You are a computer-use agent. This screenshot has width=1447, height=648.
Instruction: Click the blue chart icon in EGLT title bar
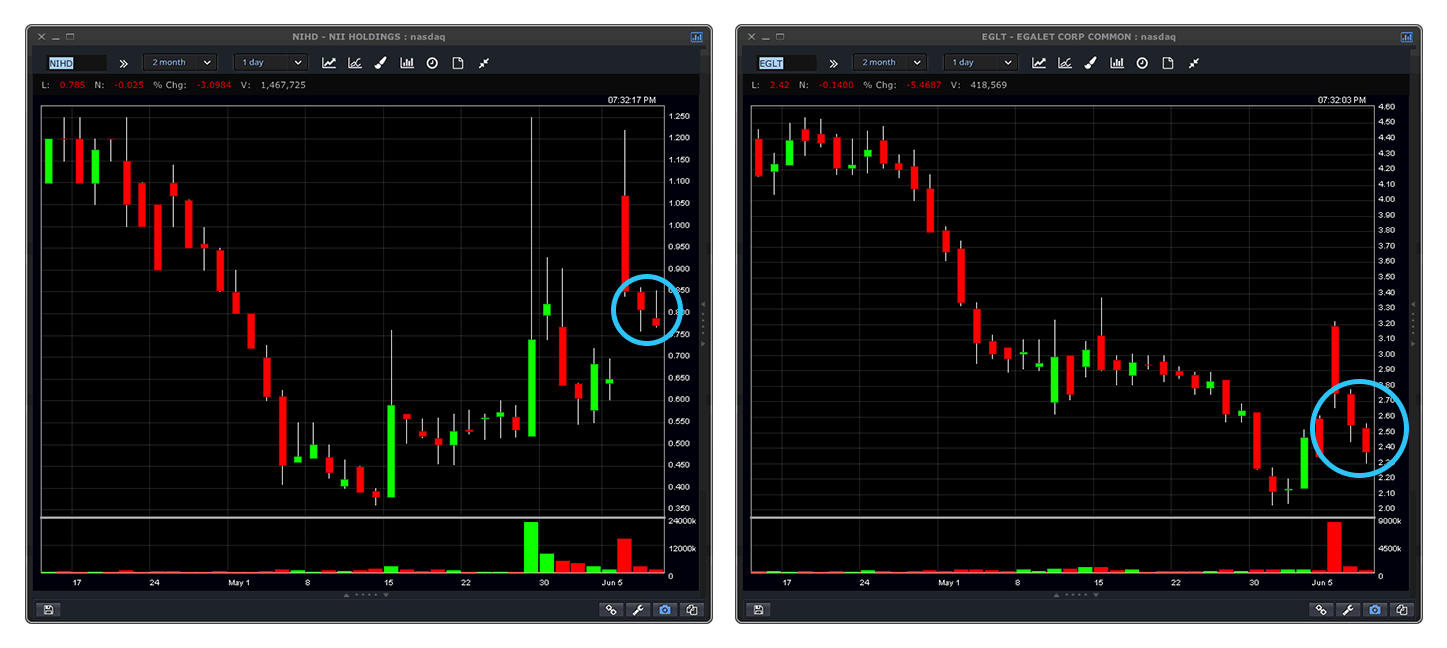[1406, 37]
